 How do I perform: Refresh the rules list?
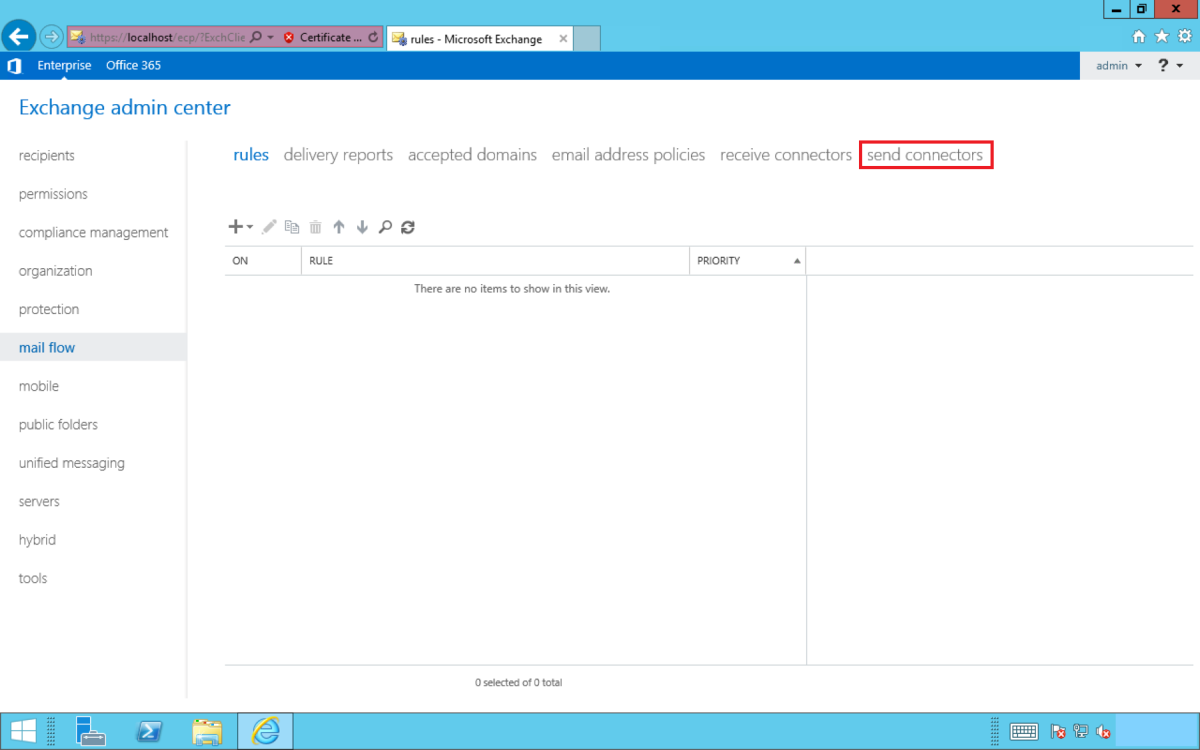408,226
